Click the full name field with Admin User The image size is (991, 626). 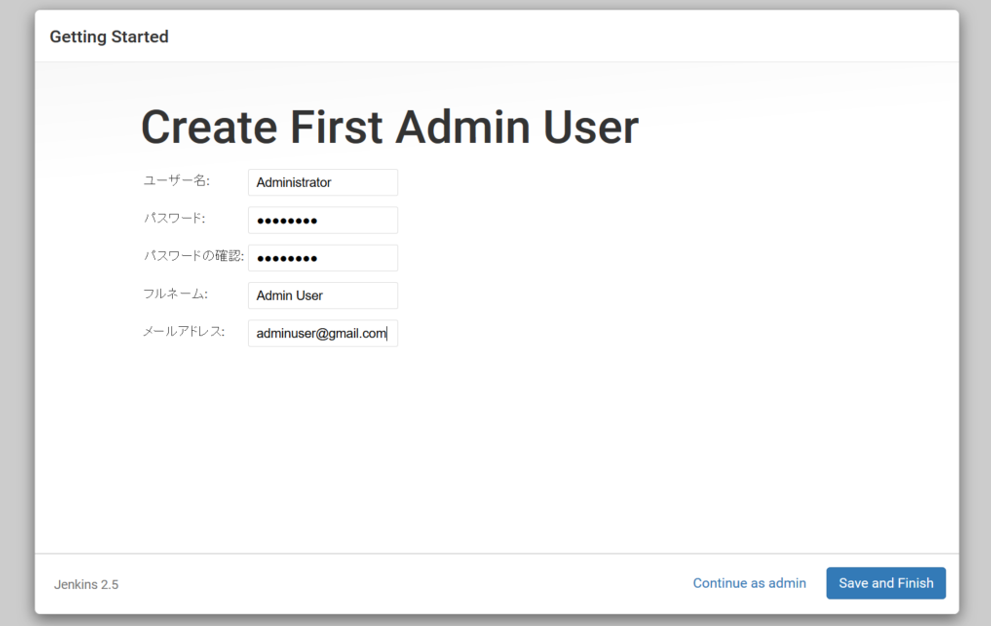pyautogui.click(x=323, y=295)
